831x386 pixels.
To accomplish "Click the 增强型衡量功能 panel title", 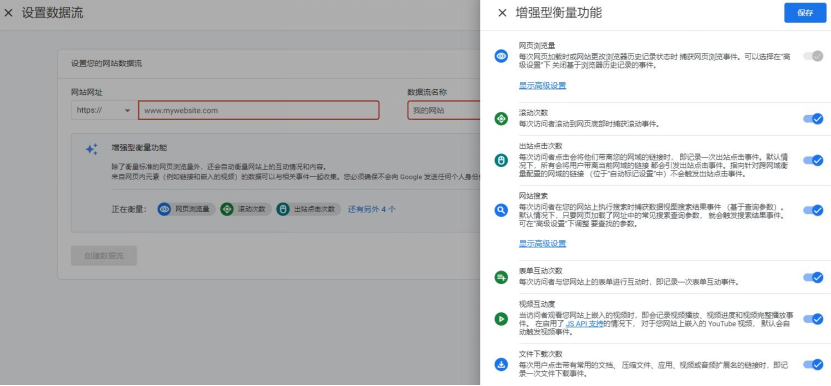I will tap(559, 13).
